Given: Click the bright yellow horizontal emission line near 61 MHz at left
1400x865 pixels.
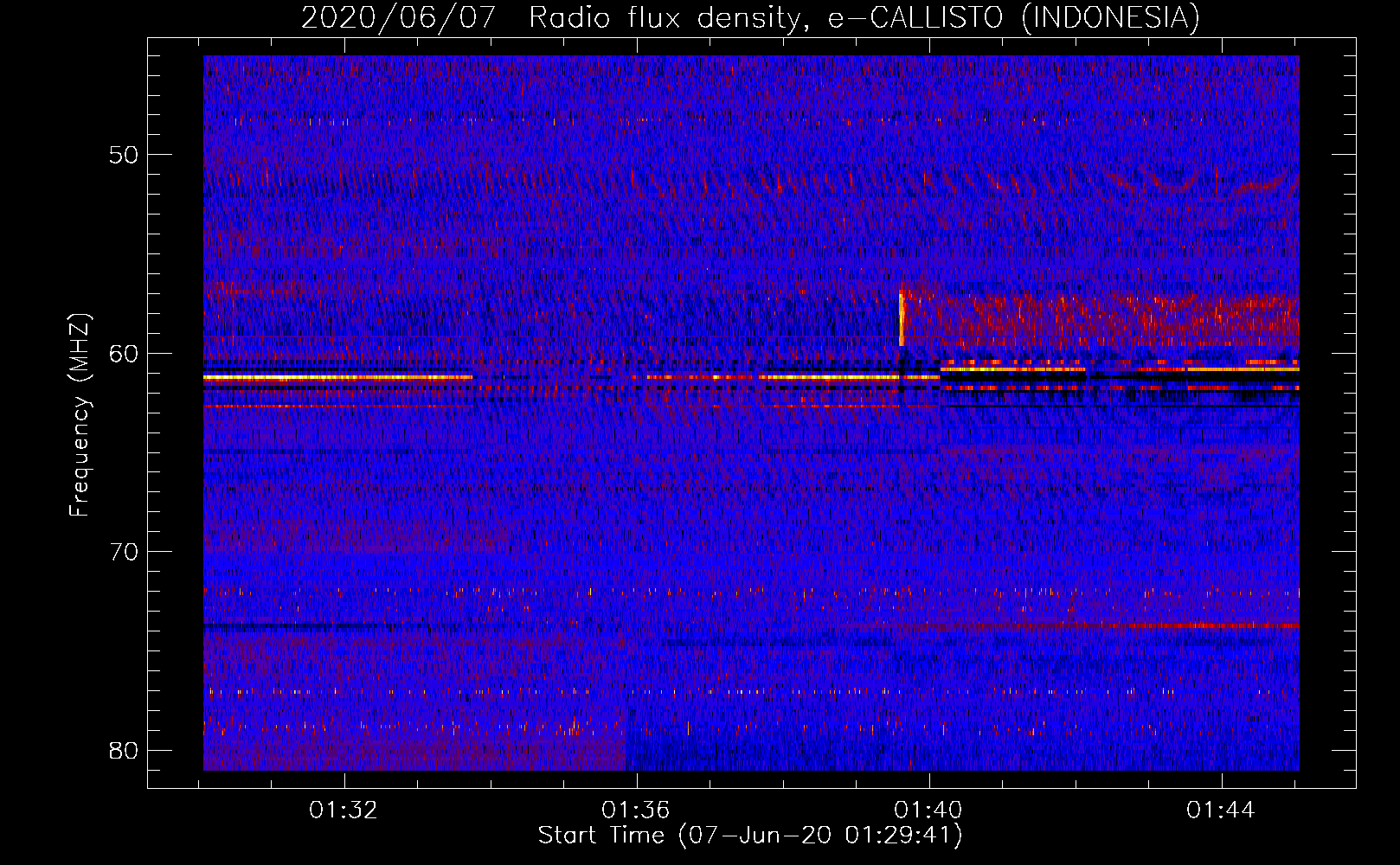Looking at the screenshot, I should point(337,378).
